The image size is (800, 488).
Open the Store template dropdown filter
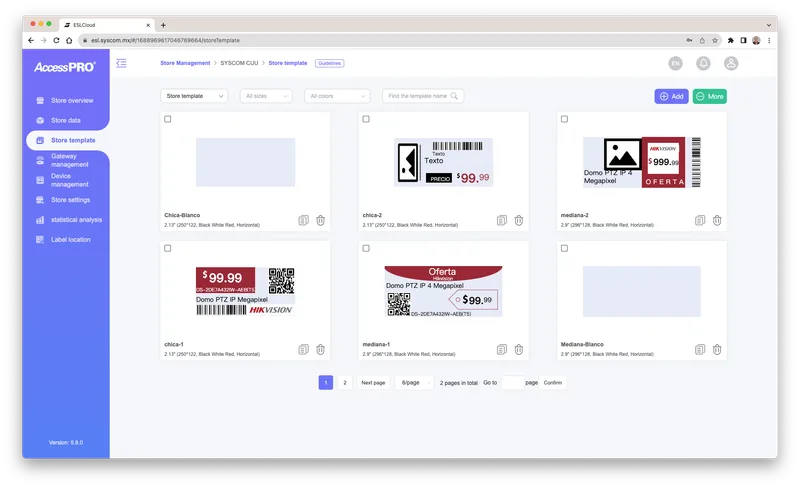pos(194,96)
